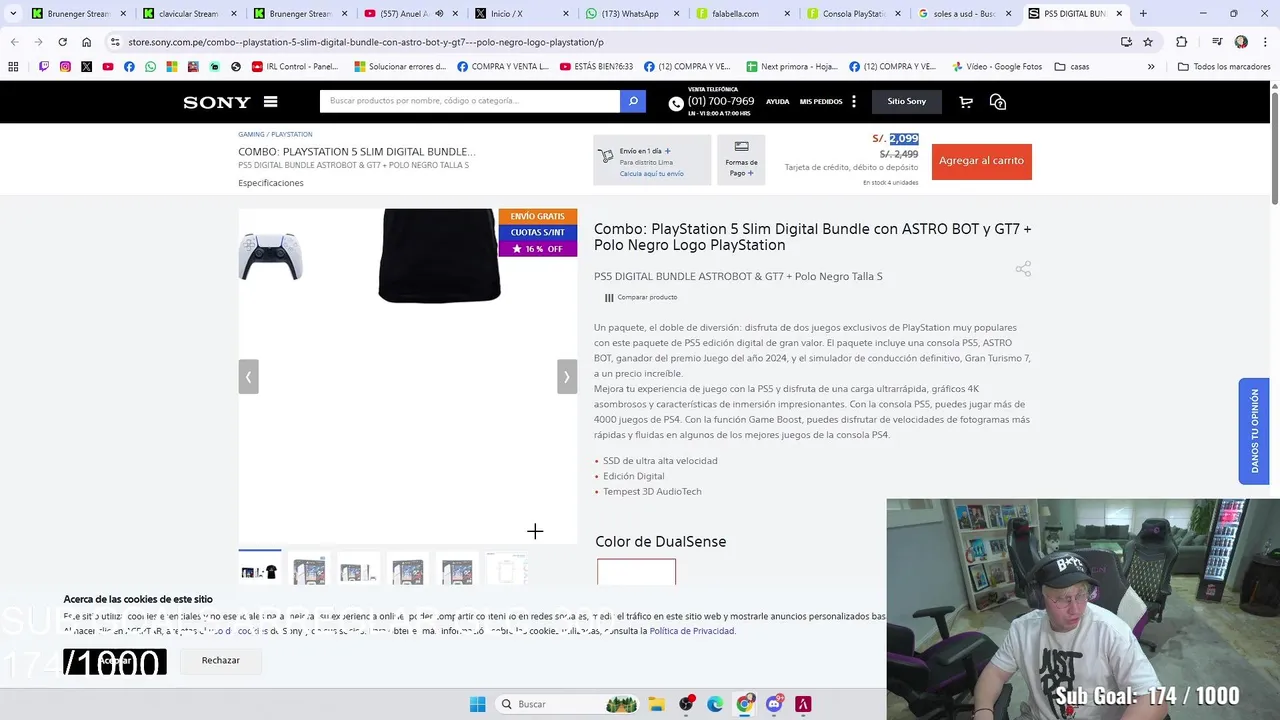Go back with browser back arrow
This screenshot has width=1280, height=720.
(14, 42)
